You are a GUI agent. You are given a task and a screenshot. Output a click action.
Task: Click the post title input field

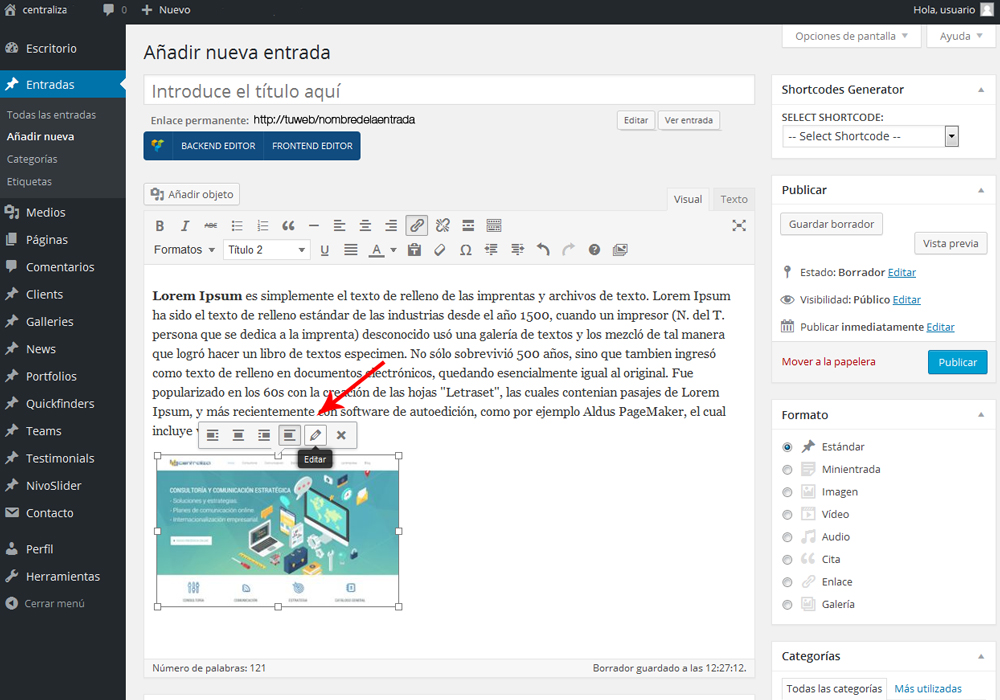pyautogui.click(x=448, y=91)
